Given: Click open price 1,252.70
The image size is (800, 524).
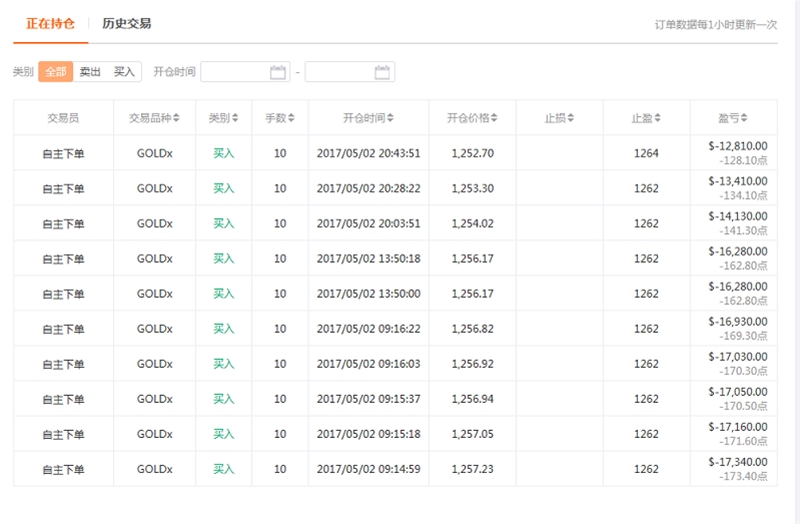Looking at the screenshot, I should tap(472, 153).
